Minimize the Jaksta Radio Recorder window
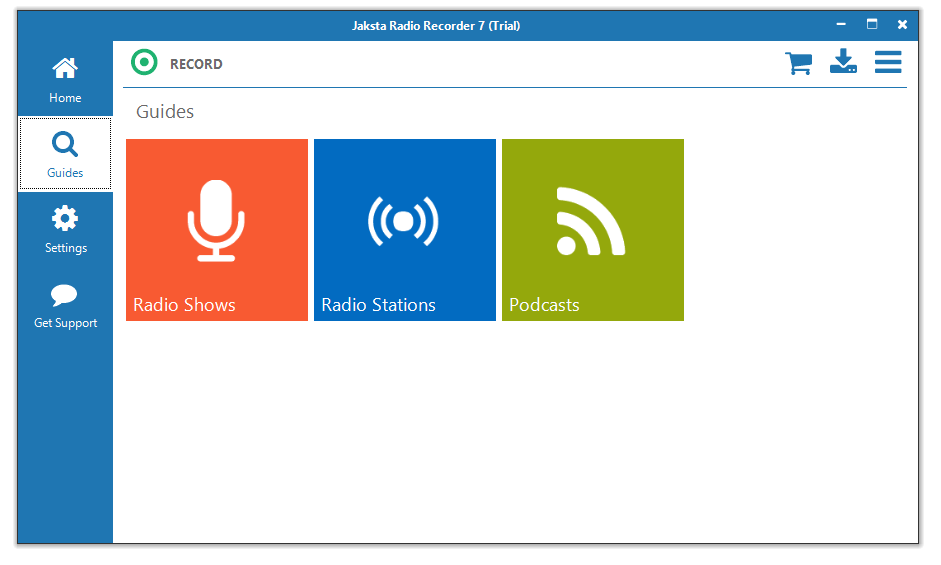 [x=841, y=25]
